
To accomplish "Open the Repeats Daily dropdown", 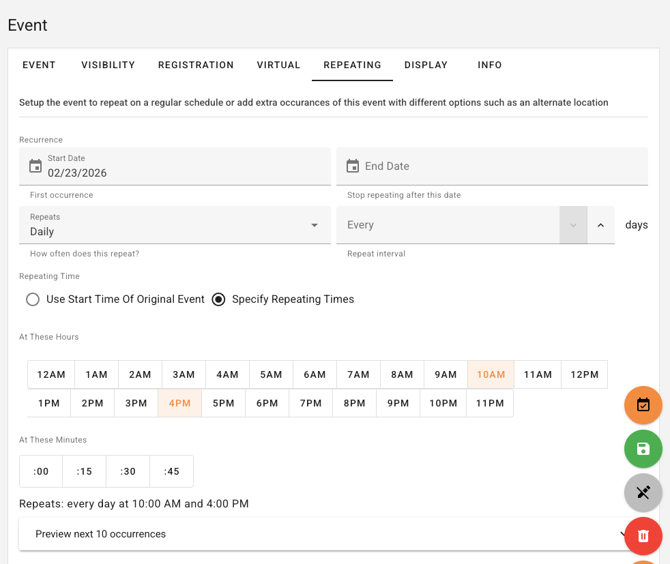I will [x=175, y=225].
